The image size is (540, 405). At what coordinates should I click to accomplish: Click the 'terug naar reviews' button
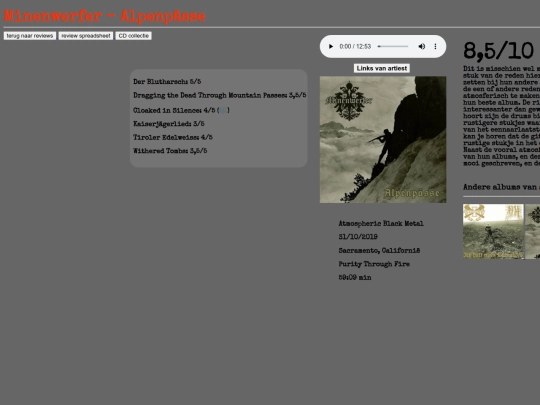30,36
